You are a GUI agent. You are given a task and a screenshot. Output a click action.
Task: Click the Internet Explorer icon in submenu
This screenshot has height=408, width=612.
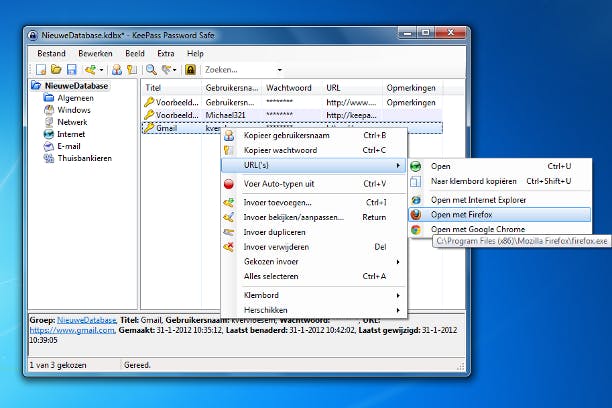coord(416,200)
